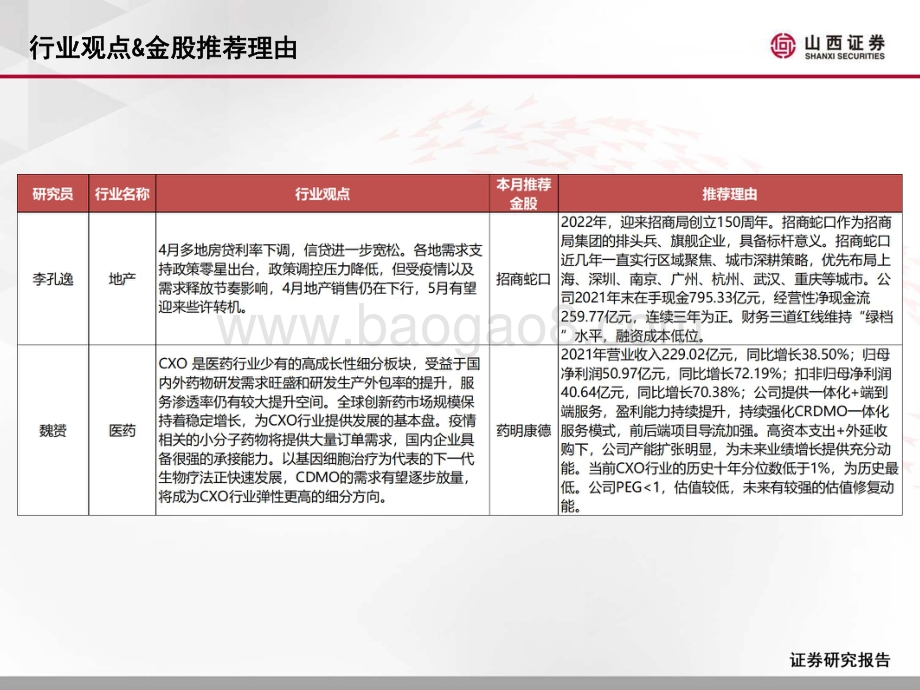Select the slide title 行业观点&金股推荐理由

tap(164, 48)
